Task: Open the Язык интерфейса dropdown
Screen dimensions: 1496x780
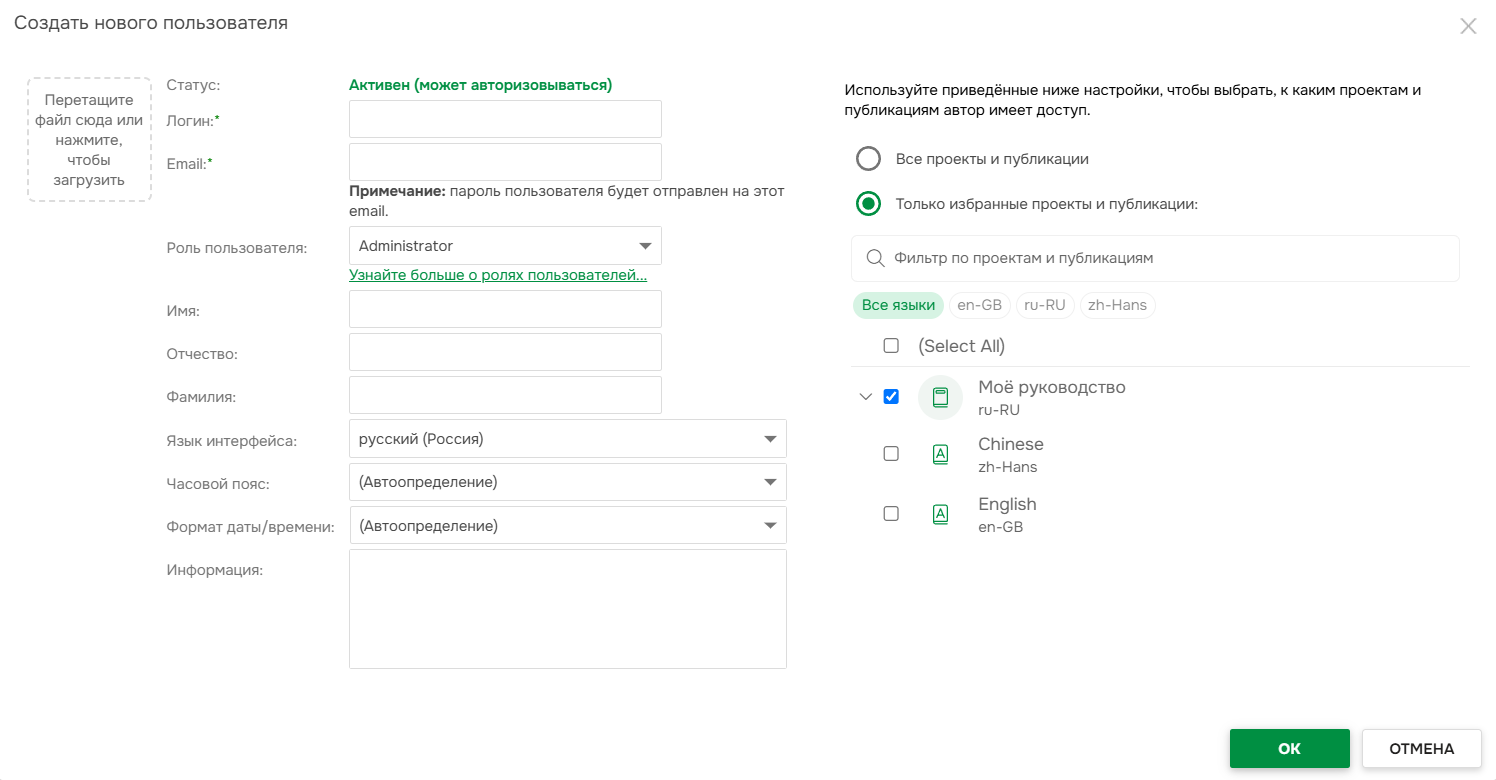Action: coord(567,439)
